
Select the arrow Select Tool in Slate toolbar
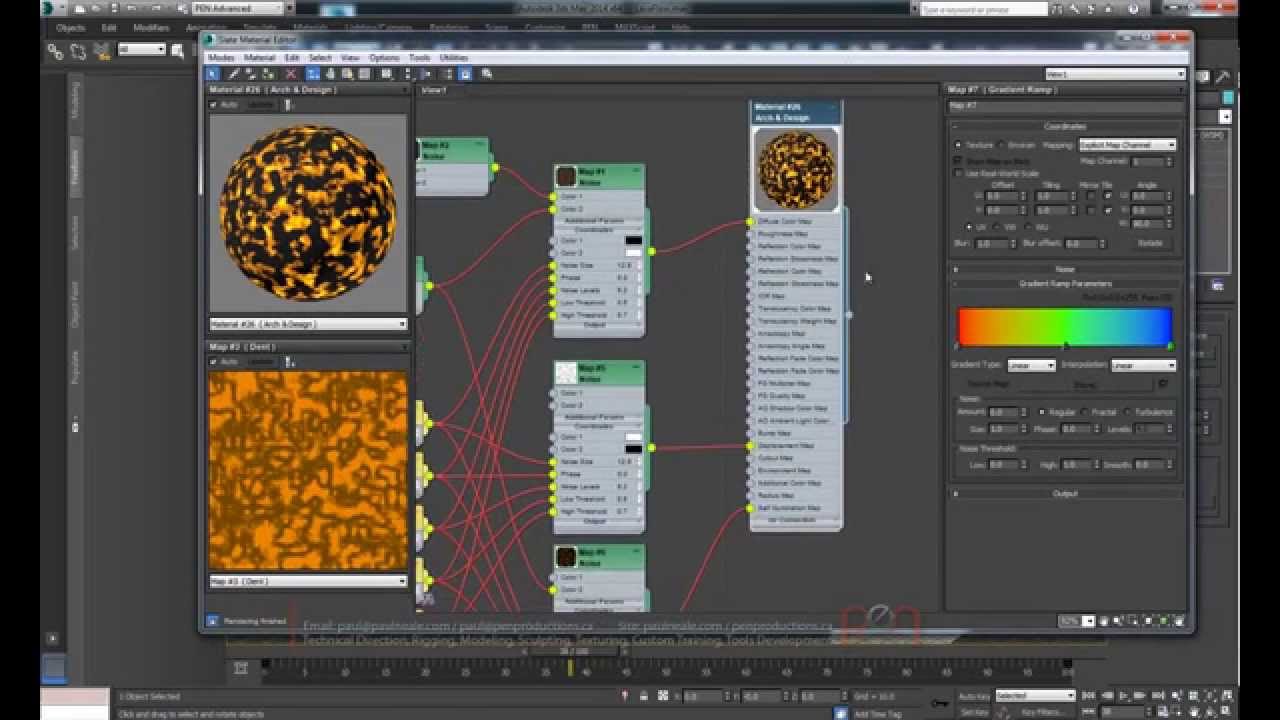click(x=212, y=73)
